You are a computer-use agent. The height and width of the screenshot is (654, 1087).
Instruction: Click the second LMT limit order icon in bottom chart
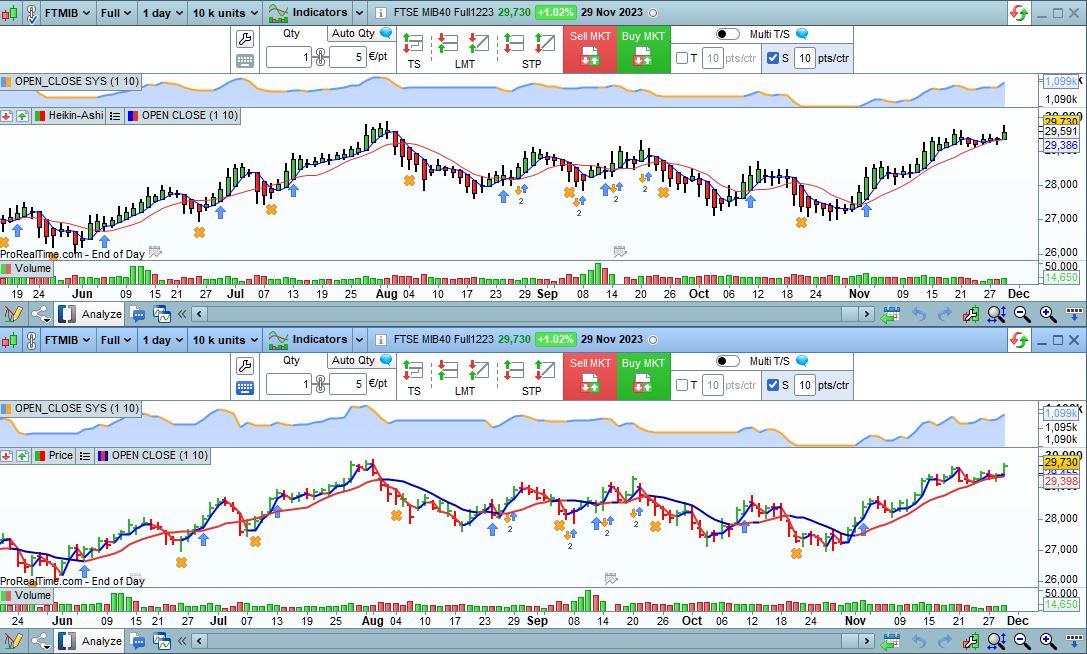pos(479,371)
